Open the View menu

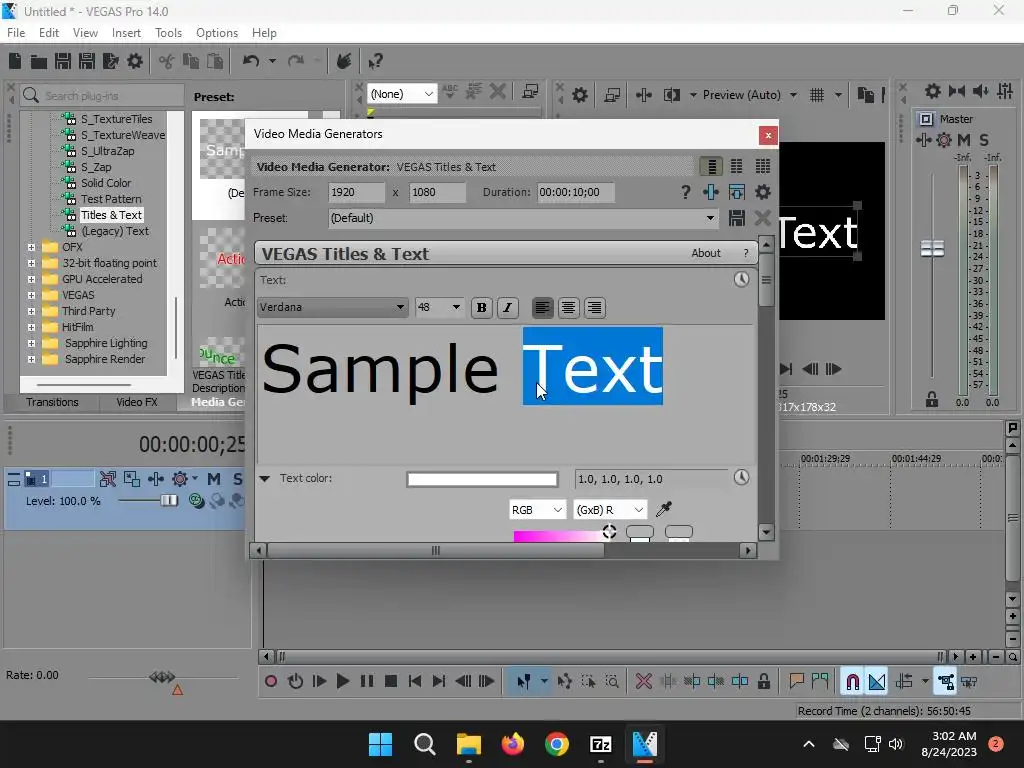pos(85,33)
